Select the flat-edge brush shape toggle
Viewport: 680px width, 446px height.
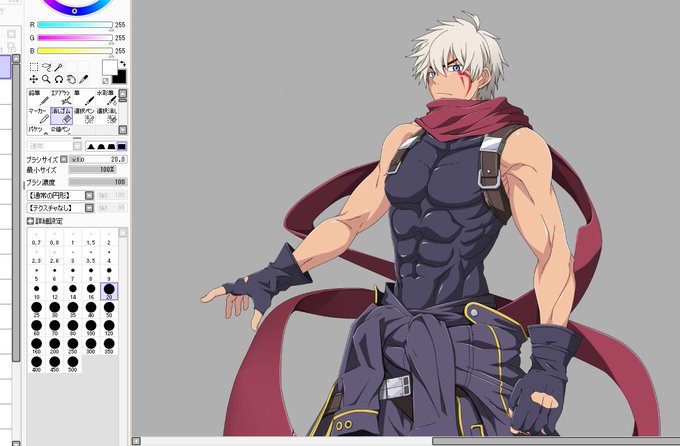click(x=121, y=147)
